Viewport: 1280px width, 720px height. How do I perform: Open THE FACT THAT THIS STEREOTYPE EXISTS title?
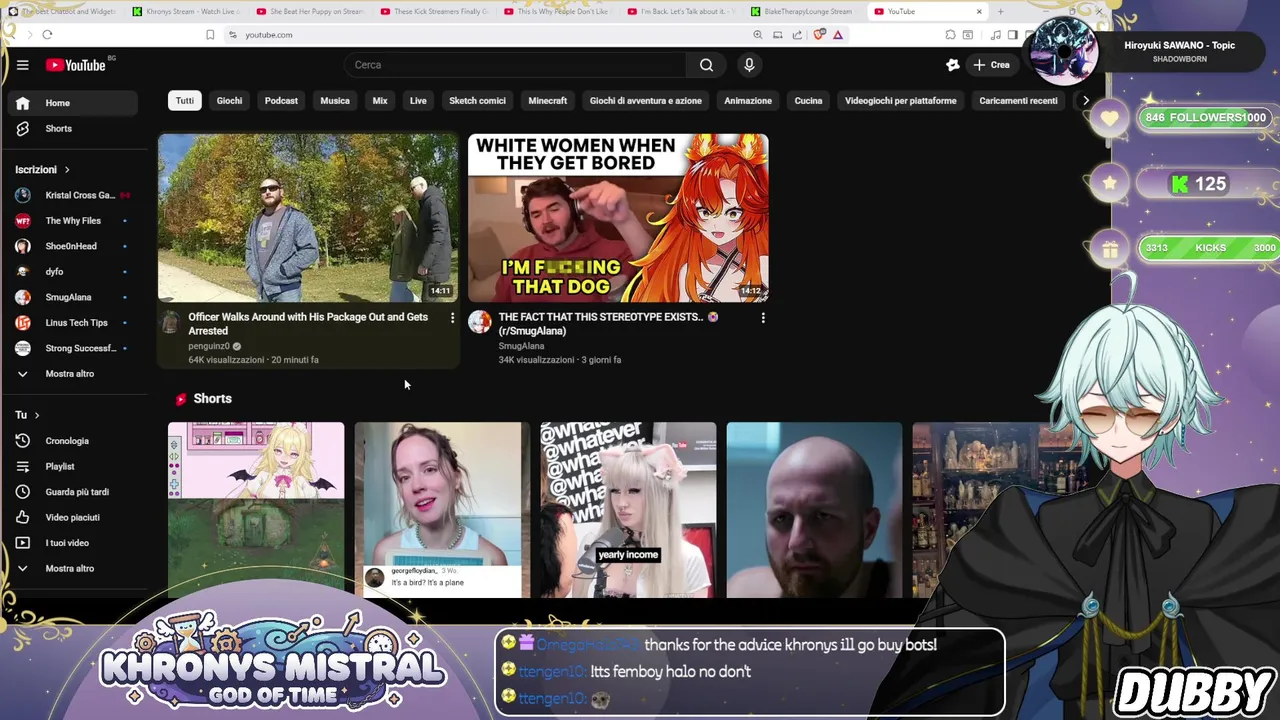608,324
